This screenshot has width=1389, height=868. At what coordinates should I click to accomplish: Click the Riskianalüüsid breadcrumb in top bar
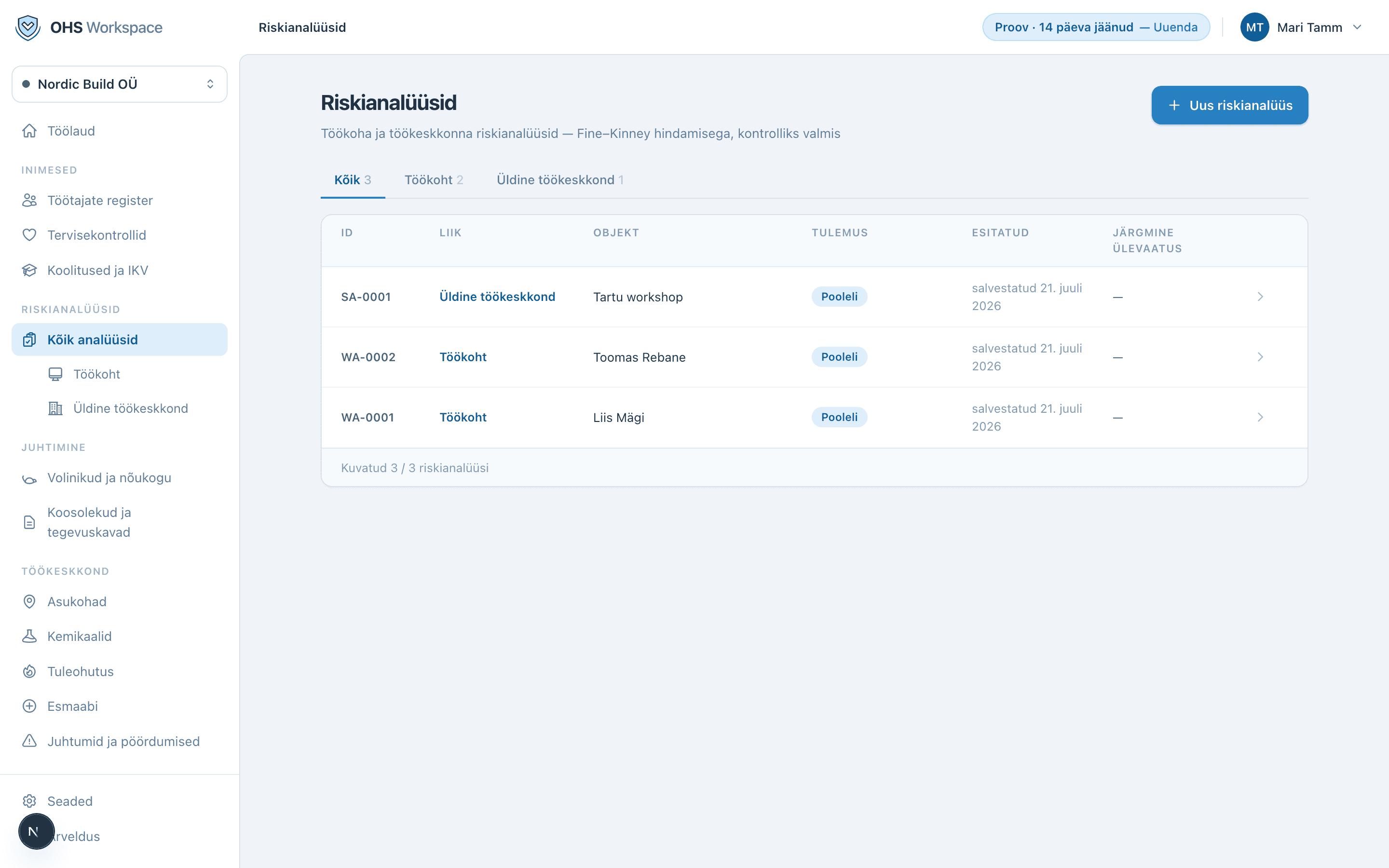pyautogui.click(x=302, y=27)
